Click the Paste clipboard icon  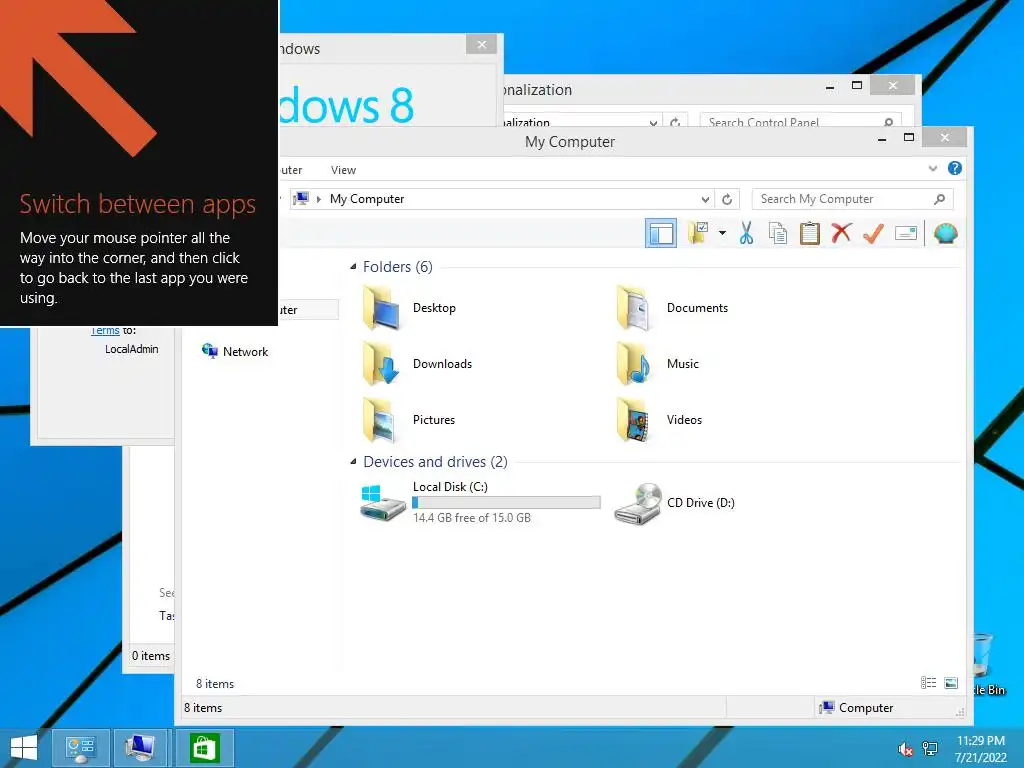coord(809,233)
